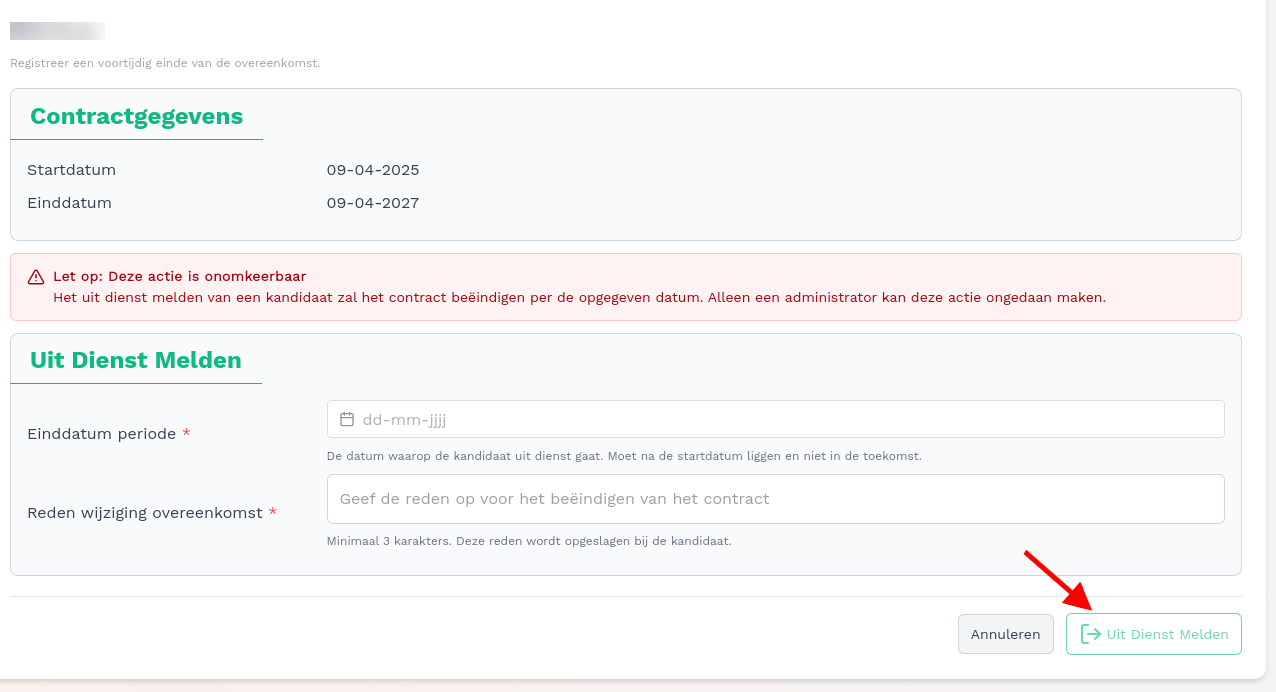Click the warning triangle icon in alert

tap(36, 277)
